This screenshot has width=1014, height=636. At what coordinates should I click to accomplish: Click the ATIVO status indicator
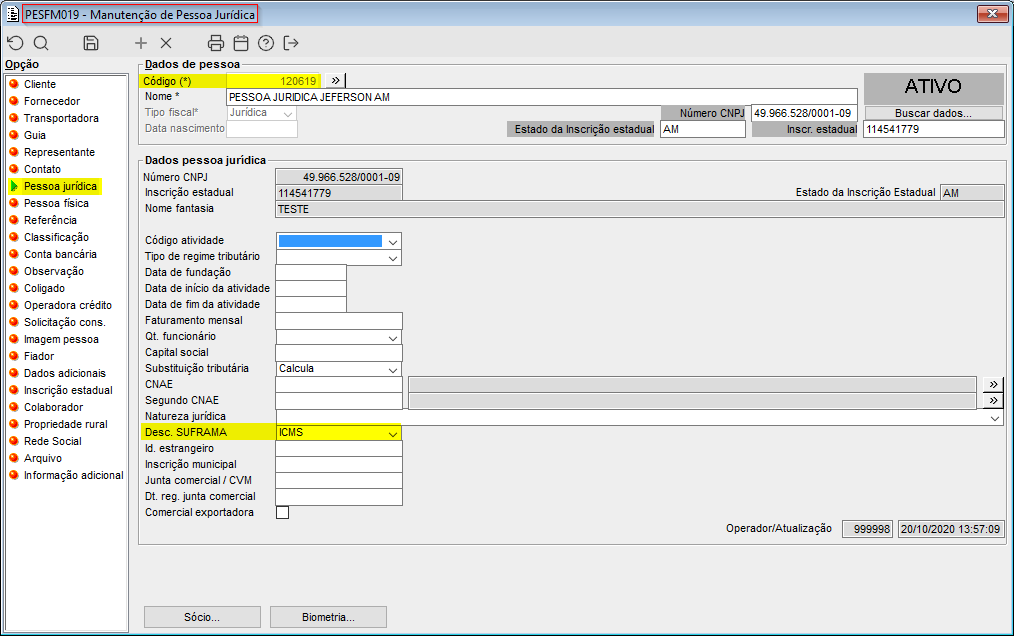933,87
